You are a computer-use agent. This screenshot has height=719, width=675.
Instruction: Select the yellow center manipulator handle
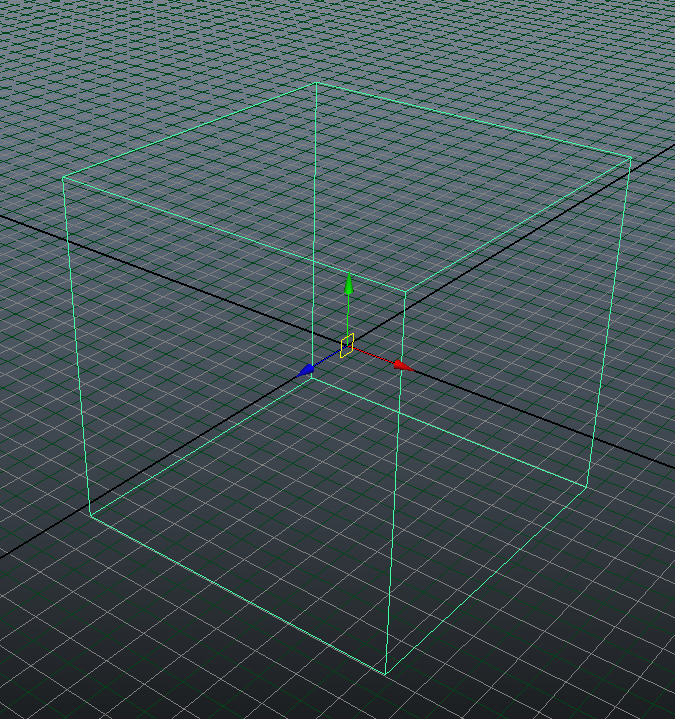click(347, 346)
